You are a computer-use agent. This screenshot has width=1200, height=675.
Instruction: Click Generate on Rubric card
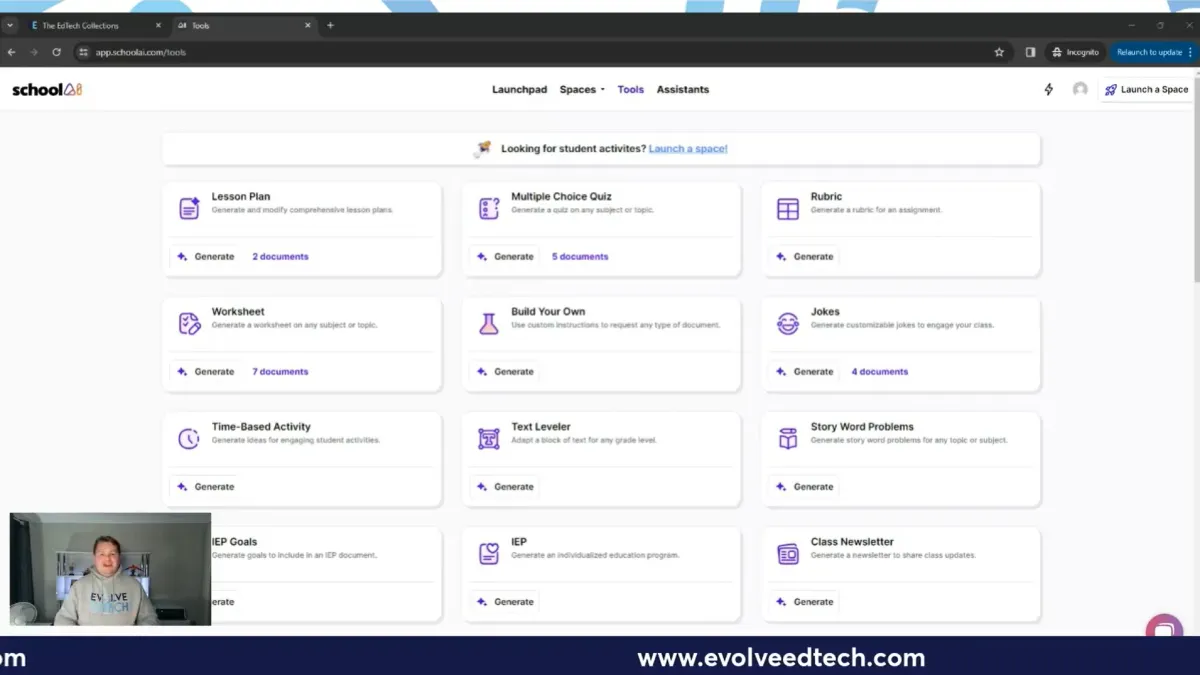tap(804, 256)
